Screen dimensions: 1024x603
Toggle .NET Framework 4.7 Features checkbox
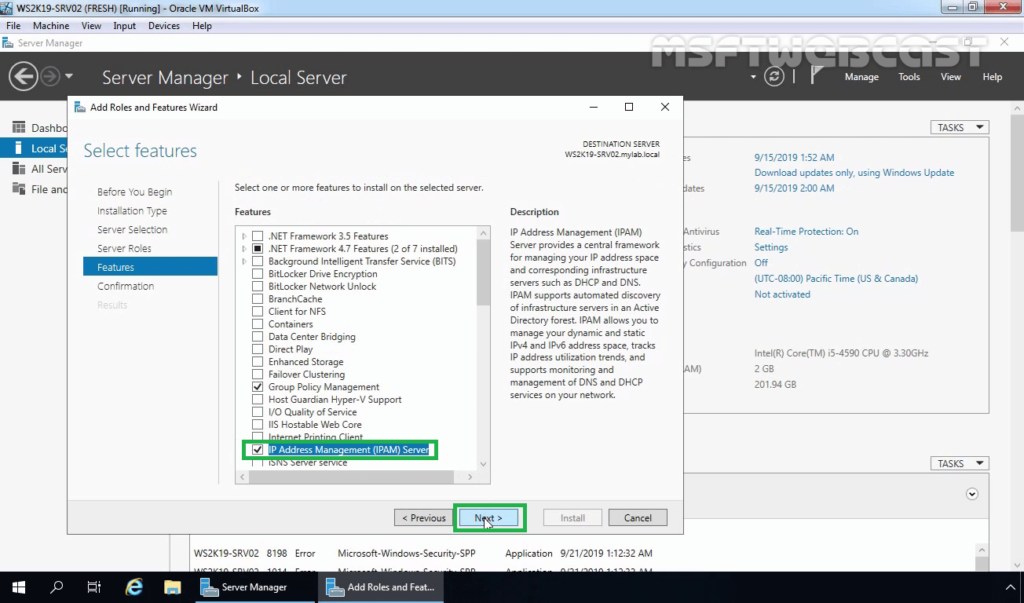click(257, 248)
